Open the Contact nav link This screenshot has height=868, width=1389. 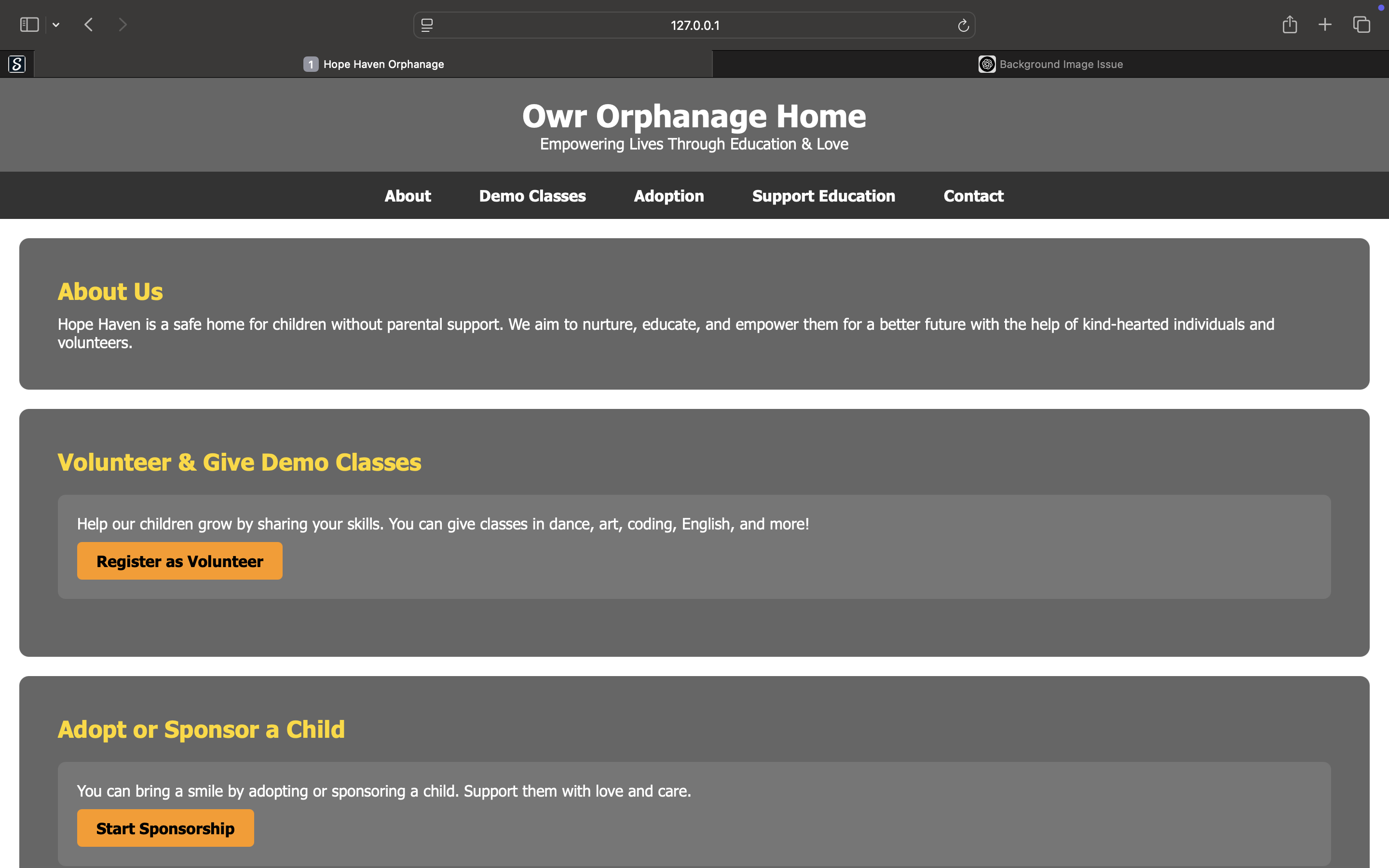973,196
